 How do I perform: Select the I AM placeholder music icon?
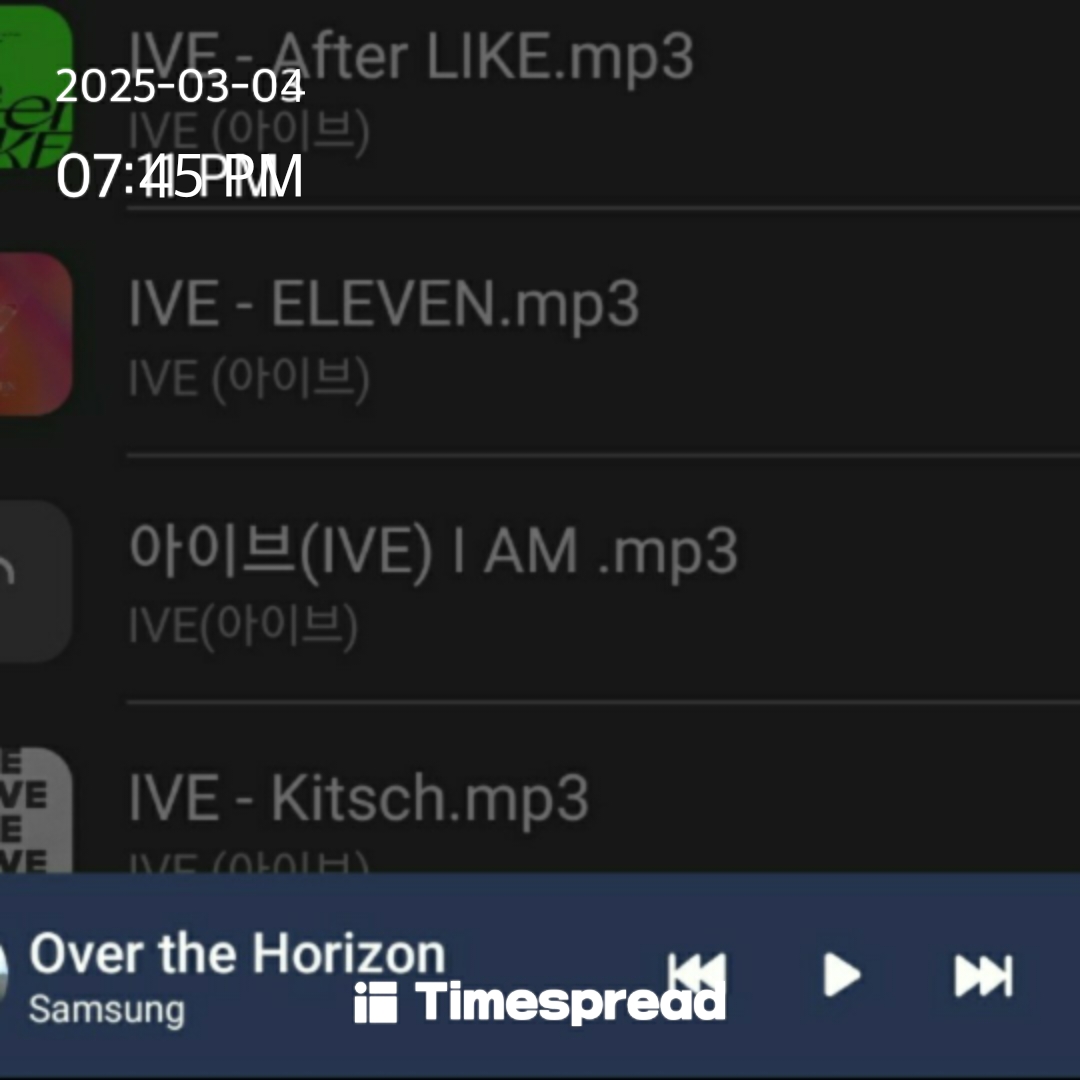click(x=36, y=581)
